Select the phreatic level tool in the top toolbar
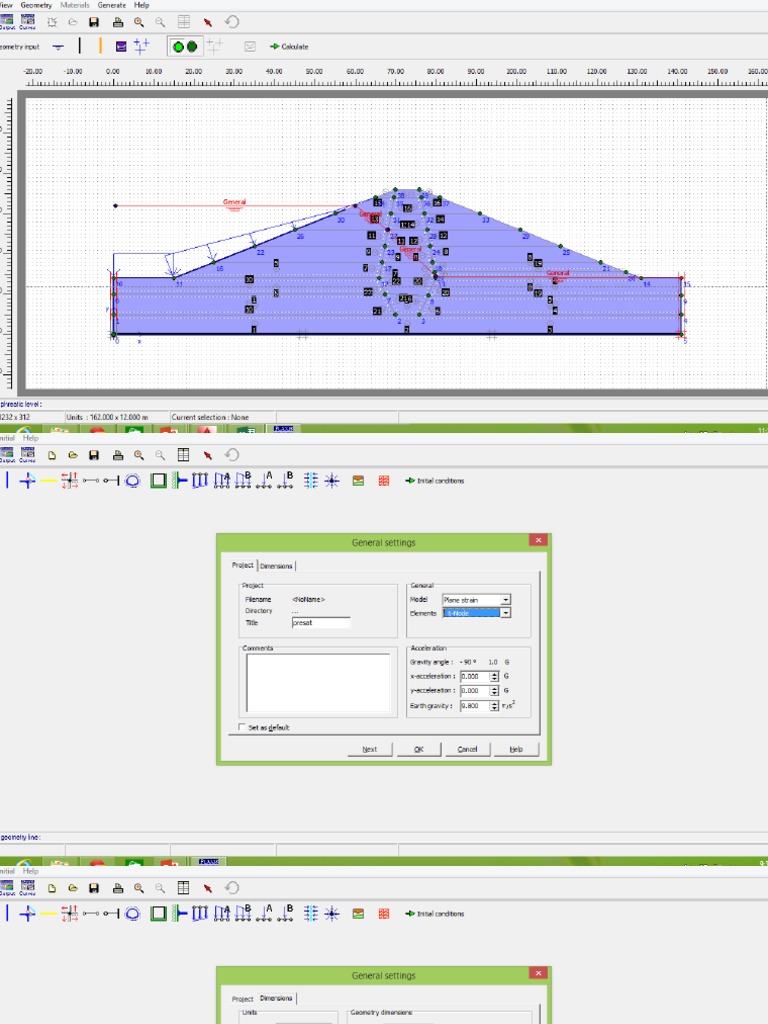Viewport: 768px width, 1024px height. (x=58, y=46)
